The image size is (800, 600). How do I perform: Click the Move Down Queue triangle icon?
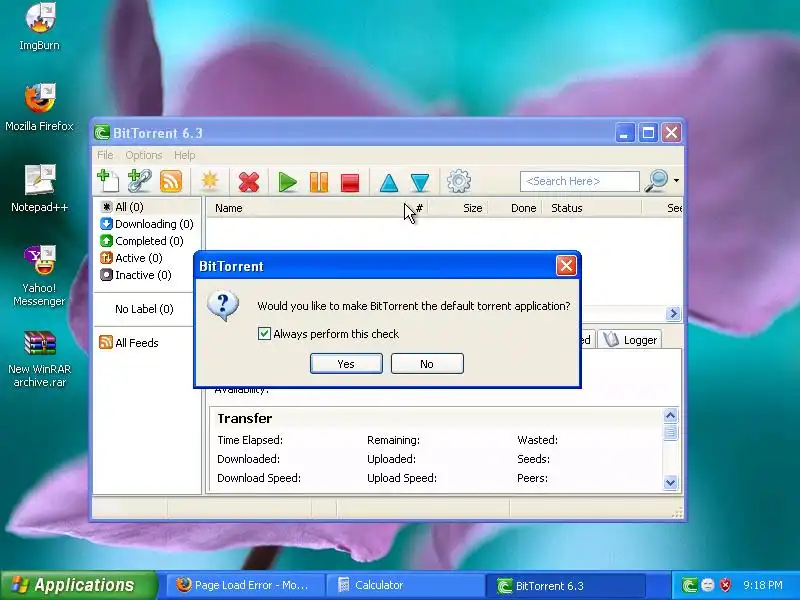coord(420,183)
